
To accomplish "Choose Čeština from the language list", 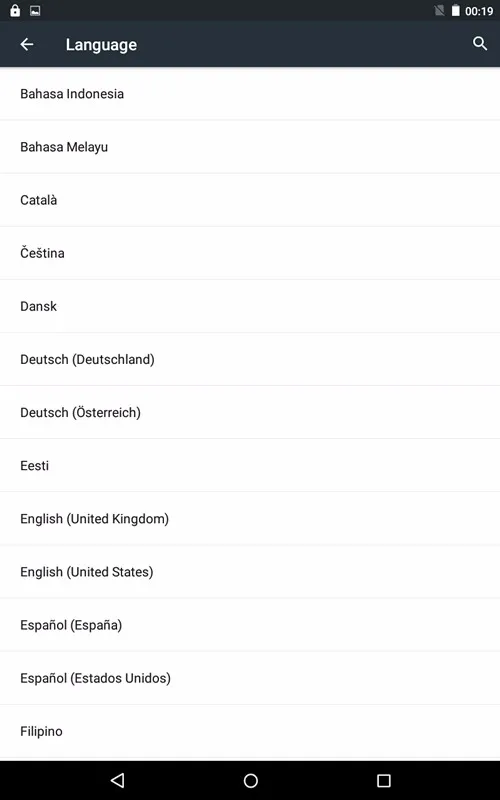I will pos(250,253).
